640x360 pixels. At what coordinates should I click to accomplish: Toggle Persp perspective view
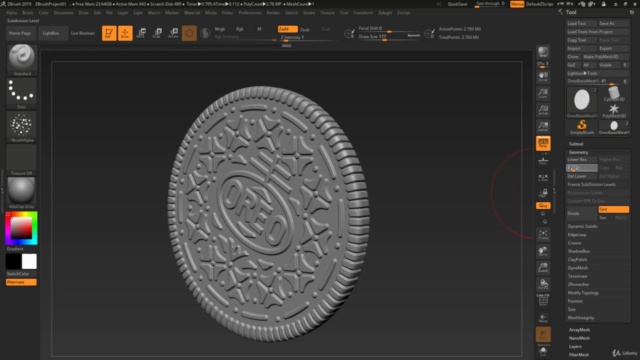(543, 143)
